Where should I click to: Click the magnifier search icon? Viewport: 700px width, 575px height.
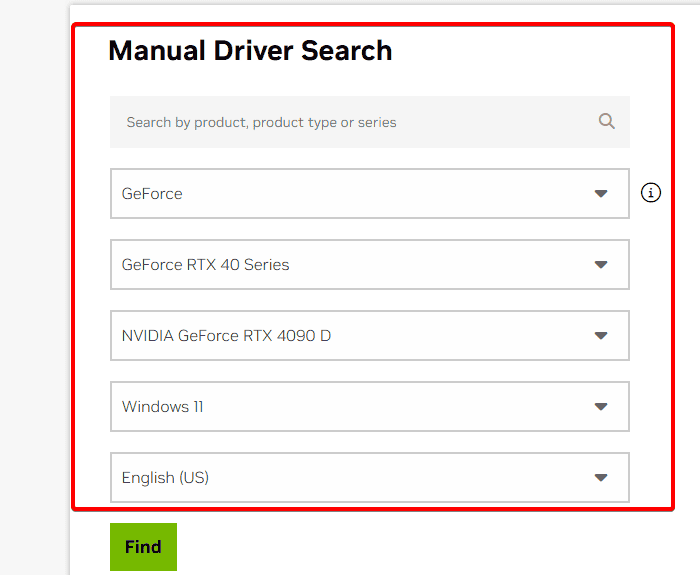click(606, 121)
